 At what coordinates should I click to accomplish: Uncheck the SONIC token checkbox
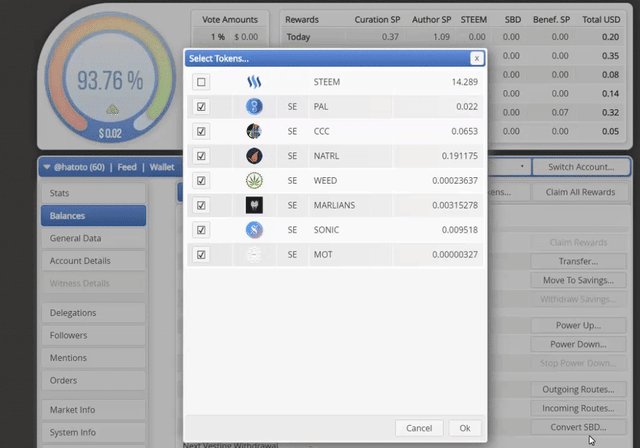(201, 230)
